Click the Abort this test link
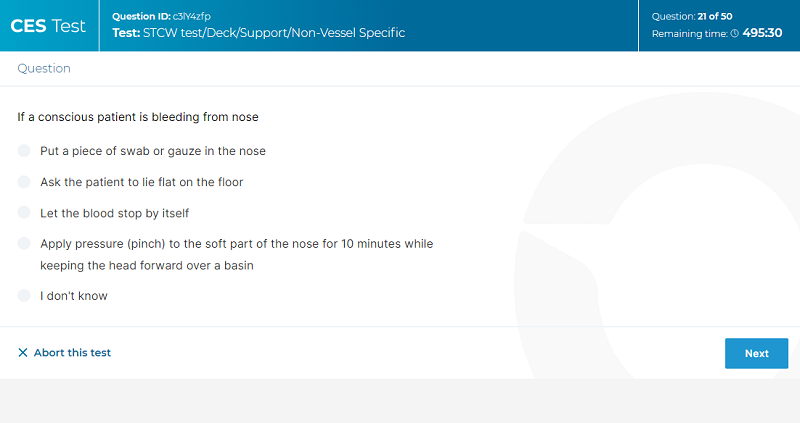Image resolution: width=800 pixels, height=423 pixels. pyautogui.click(x=72, y=353)
